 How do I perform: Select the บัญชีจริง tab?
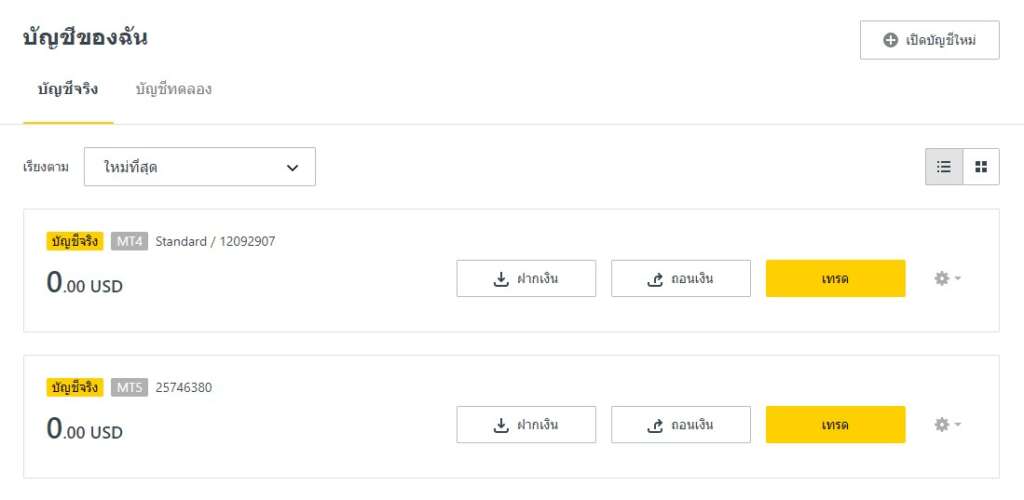(x=68, y=89)
